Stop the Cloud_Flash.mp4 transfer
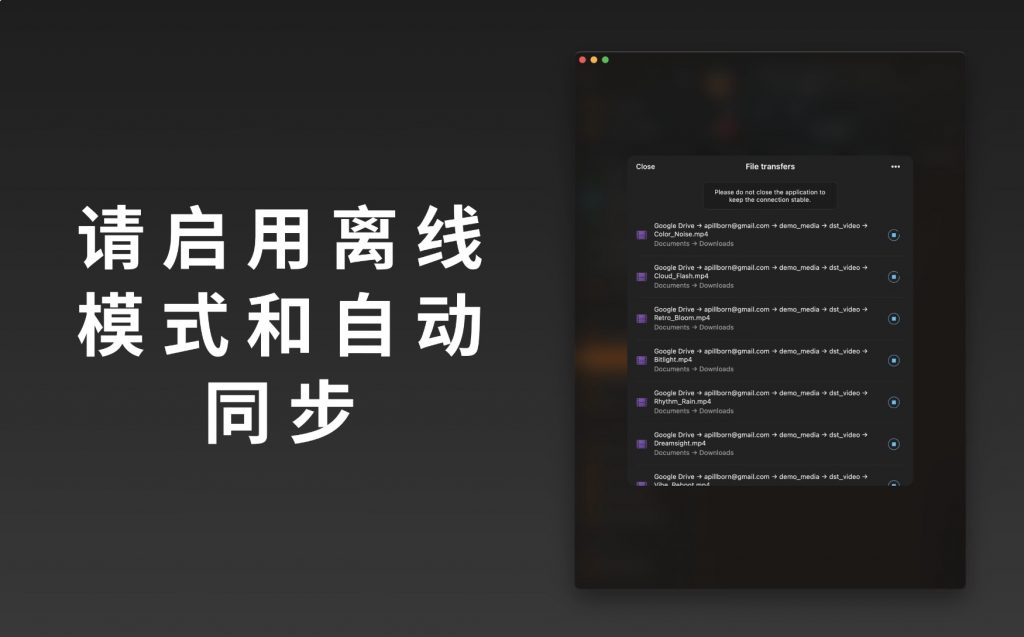The height and width of the screenshot is (637, 1024). [x=894, y=277]
